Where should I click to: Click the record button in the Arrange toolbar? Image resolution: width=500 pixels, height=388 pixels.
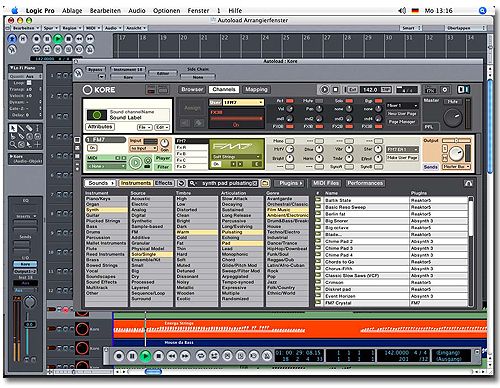[x=36, y=39]
